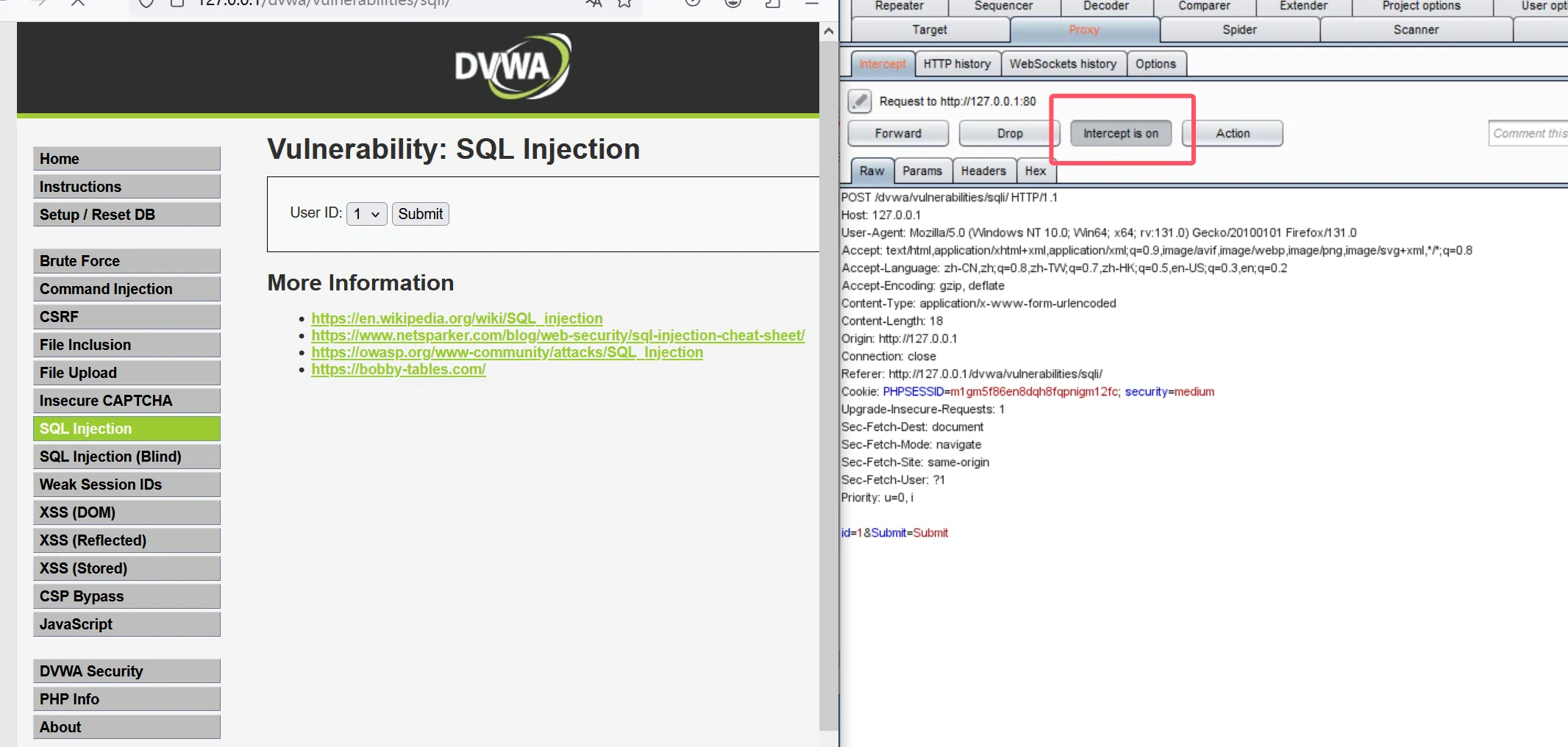This screenshot has height=747, width=1568.
Task: Open the Scanner tab
Action: point(1416,29)
